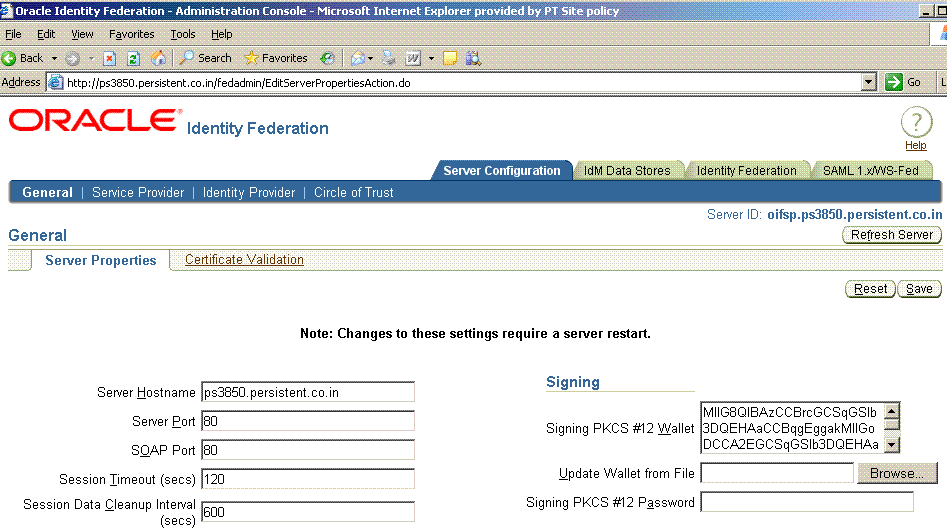947x532 pixels.
Task: Open the Help link under question mark
Action: tap(916, 146)
